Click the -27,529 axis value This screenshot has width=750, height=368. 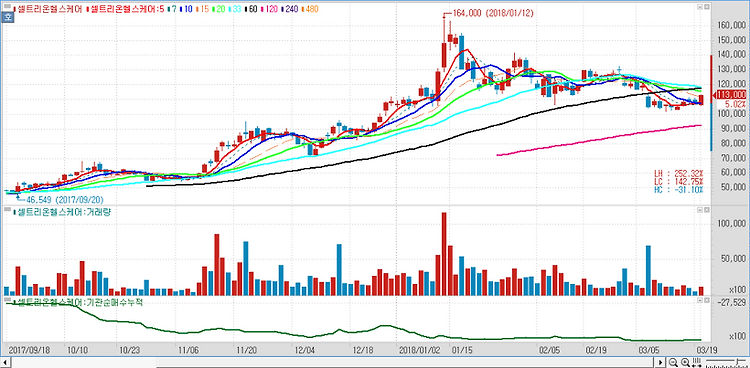coord(733,302)
